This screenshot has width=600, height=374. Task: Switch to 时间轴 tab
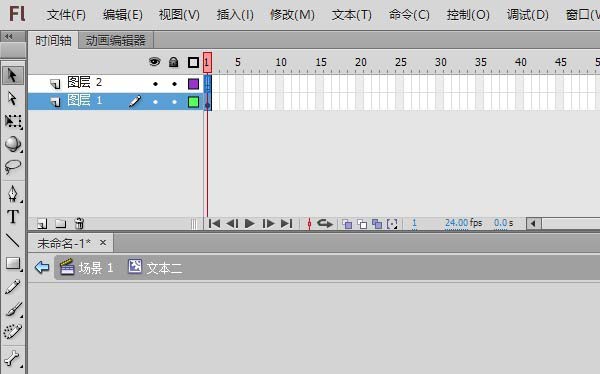53,40
